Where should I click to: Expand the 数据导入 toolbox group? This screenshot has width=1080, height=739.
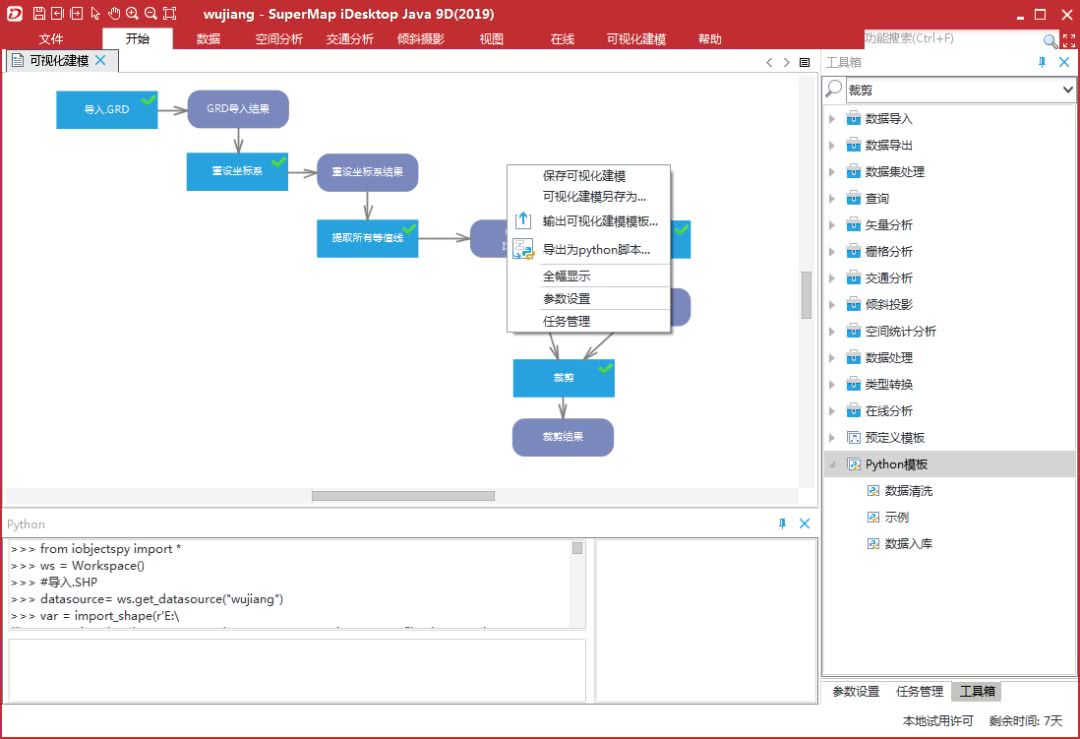coord(833,118)
